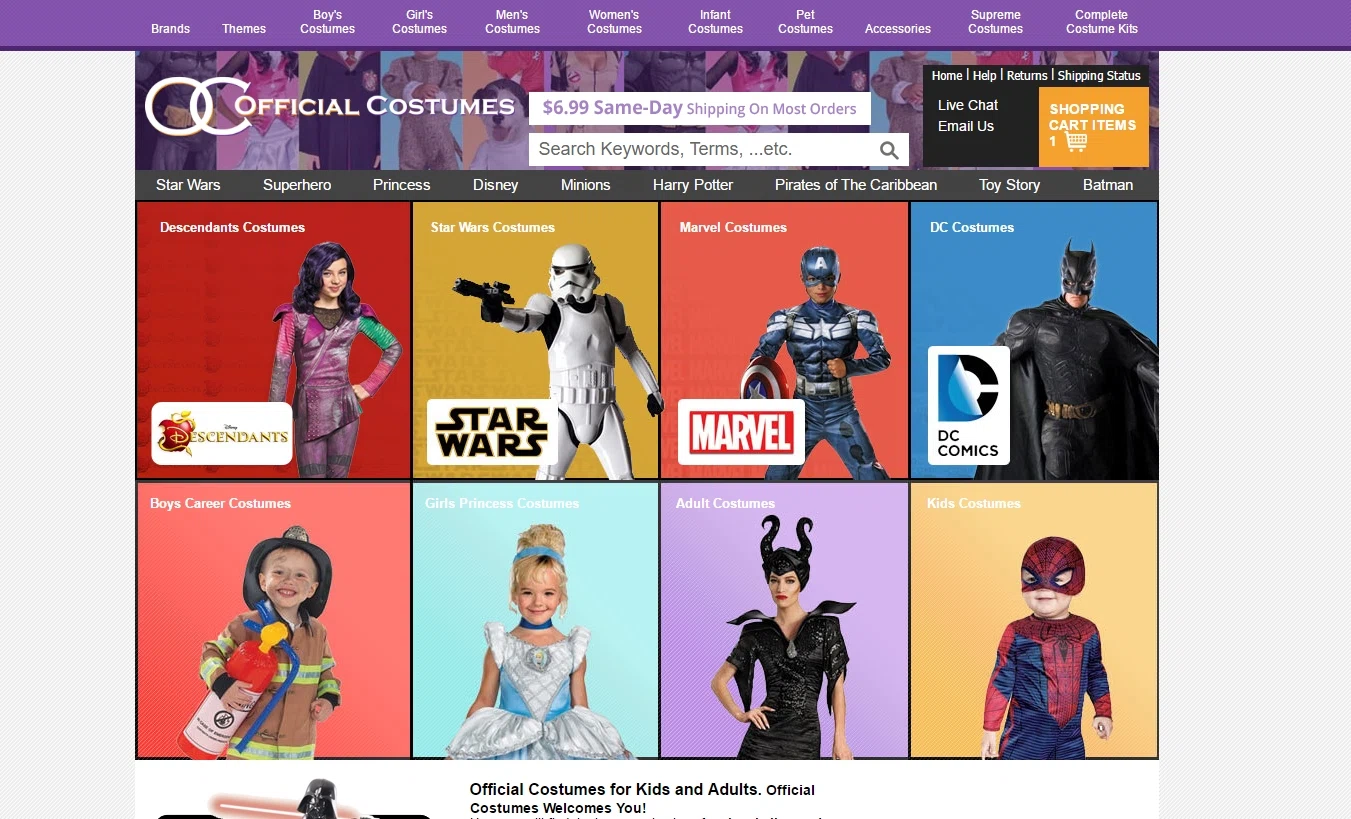The image size is (1351, 819).
Task: Open Women's Costumes menu
Action: pyautogui.click(x=614, y=22)
